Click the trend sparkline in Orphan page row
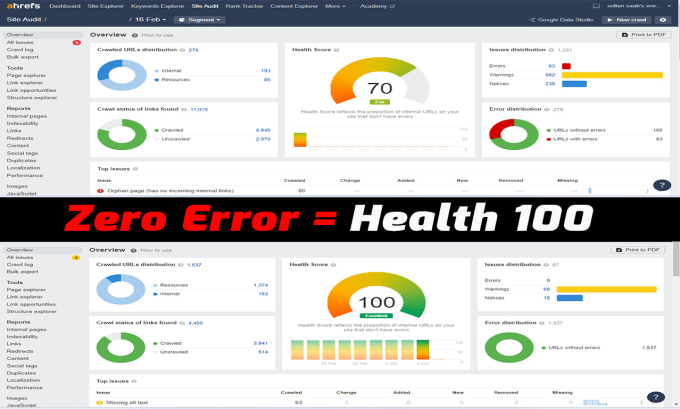Image resolution: width=680 pixels, height=409 pixels. tap(590, 190)
